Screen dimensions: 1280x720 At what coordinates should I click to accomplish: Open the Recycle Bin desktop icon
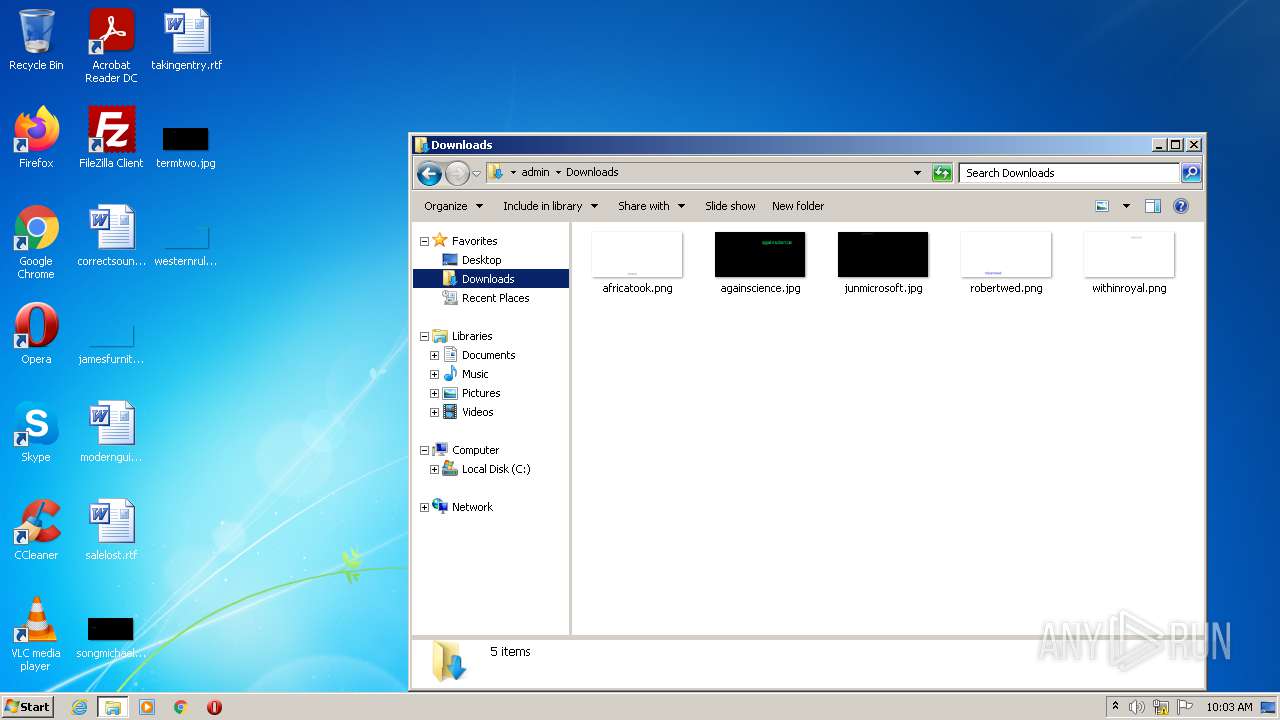click(x=36, y=40)
